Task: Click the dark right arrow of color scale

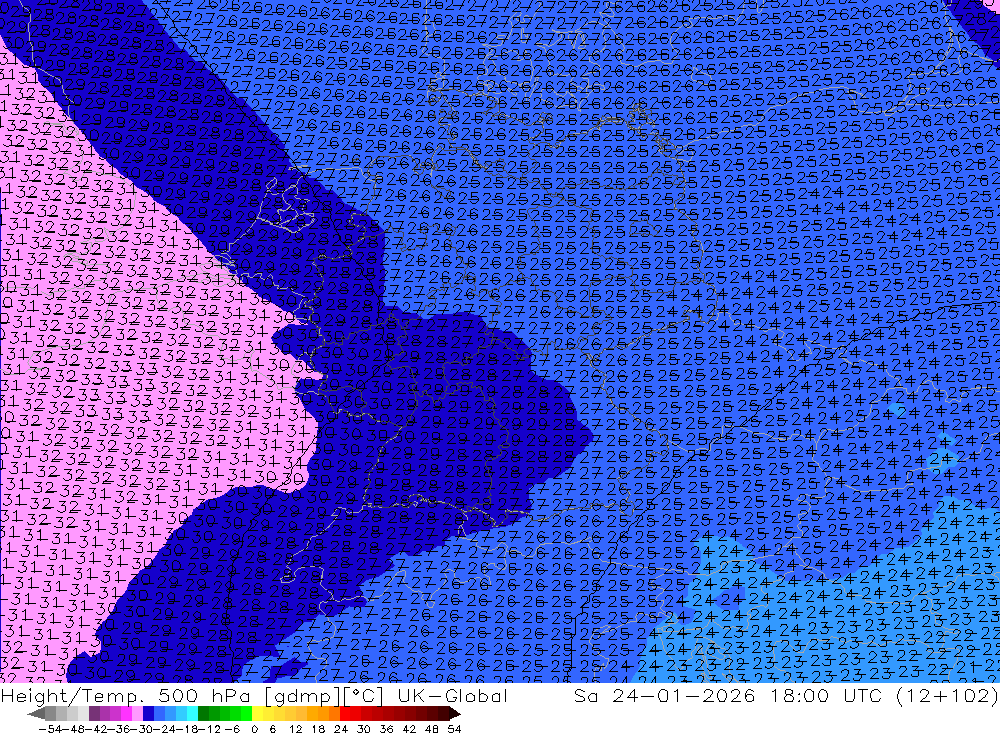Action: 454,714
